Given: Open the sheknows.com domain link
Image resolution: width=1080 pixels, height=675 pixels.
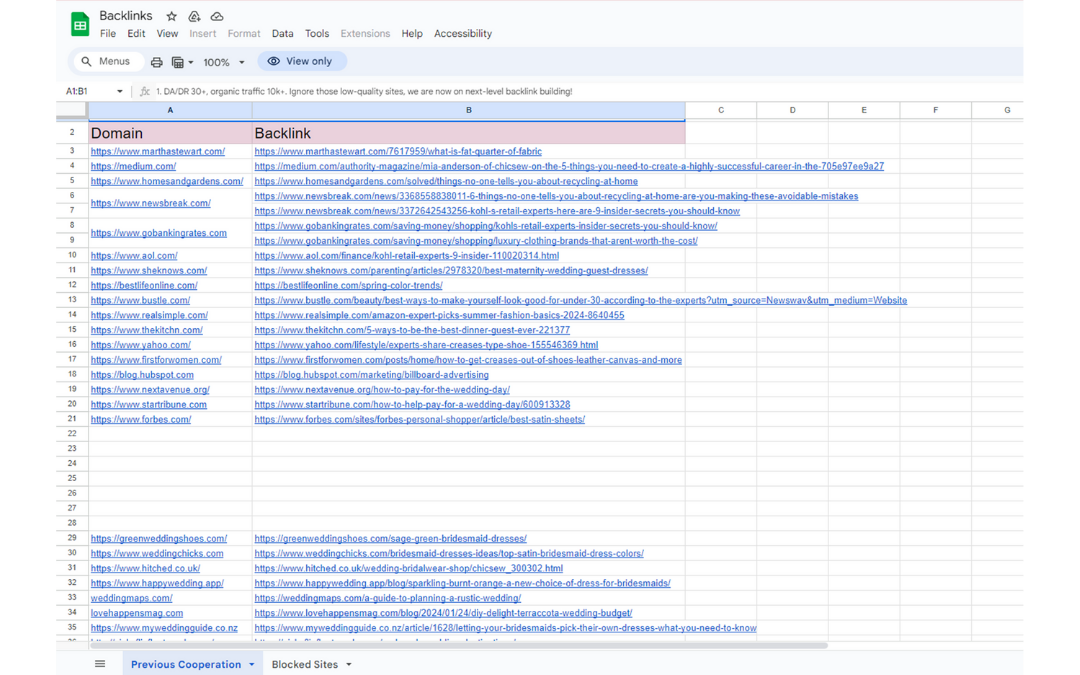Looking at the screenshot, I should click(x=149, y=271).
